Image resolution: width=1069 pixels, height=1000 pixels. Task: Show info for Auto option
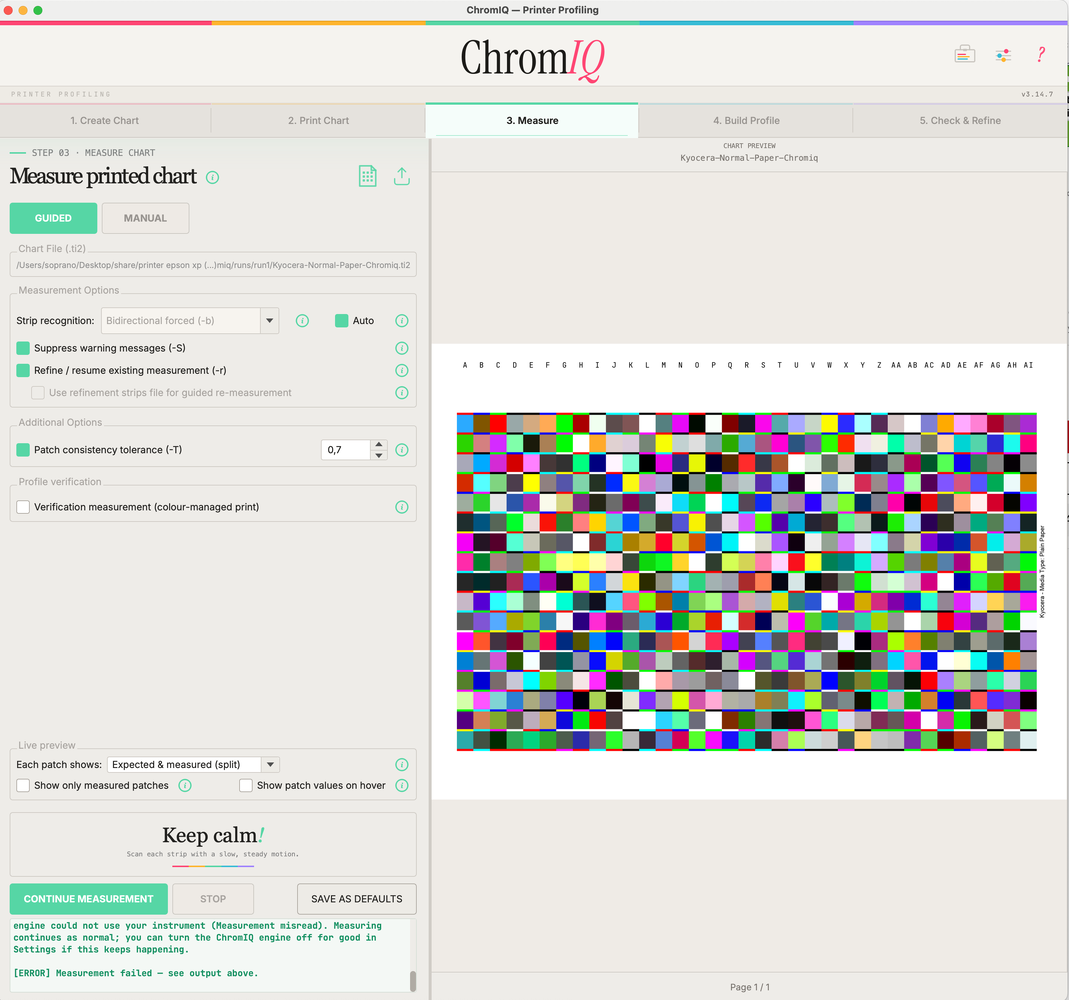click(402, 320)
